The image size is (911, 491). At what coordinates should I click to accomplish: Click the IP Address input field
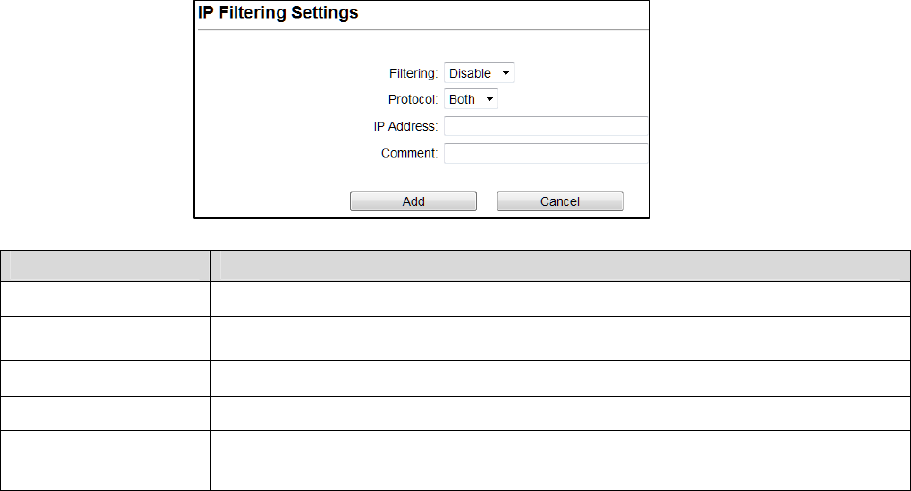coord(546,127)
